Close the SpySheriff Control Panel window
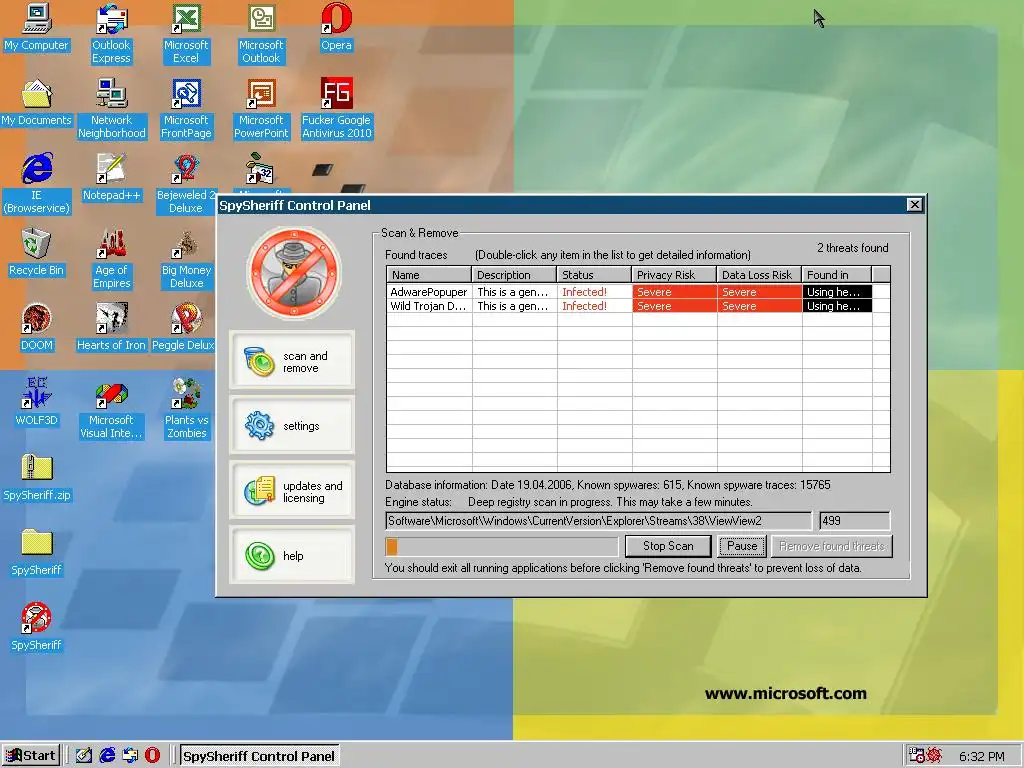Screen dimensions: 1024x768 [x=914, y=204]
